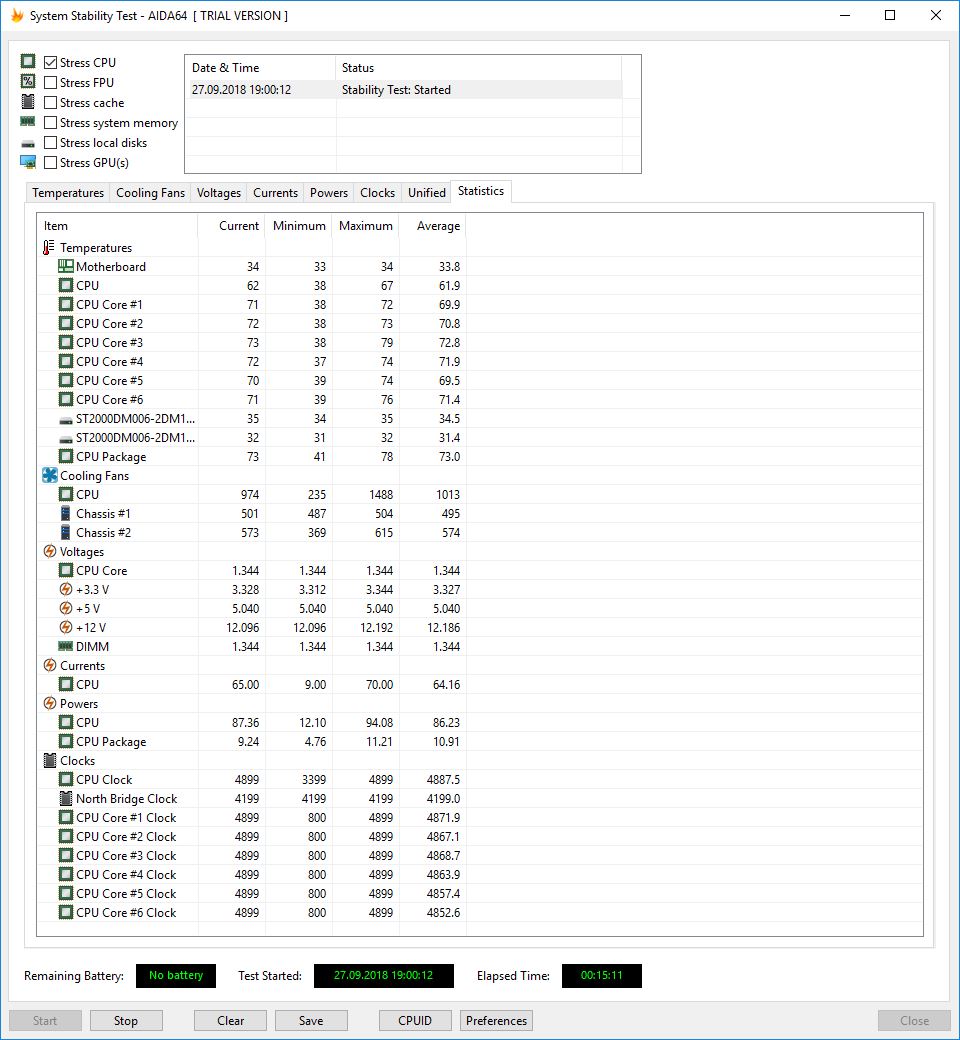Viewport: 960px width, 1040px height.
Task: Click the DIMM memory voltage icon
Action: [66, 646]
